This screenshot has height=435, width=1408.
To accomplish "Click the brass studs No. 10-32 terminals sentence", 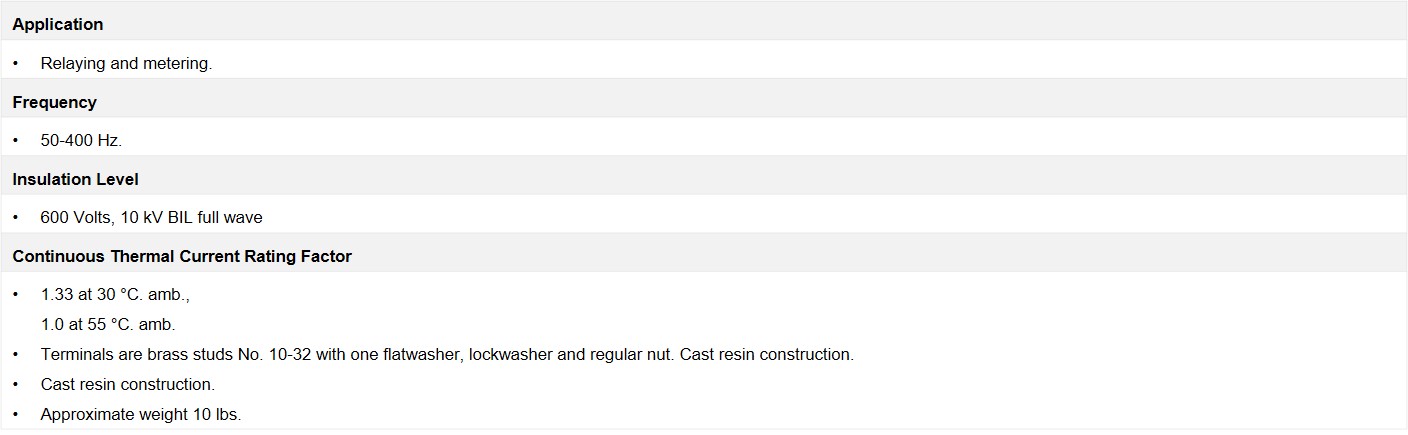I will [447, 354].
